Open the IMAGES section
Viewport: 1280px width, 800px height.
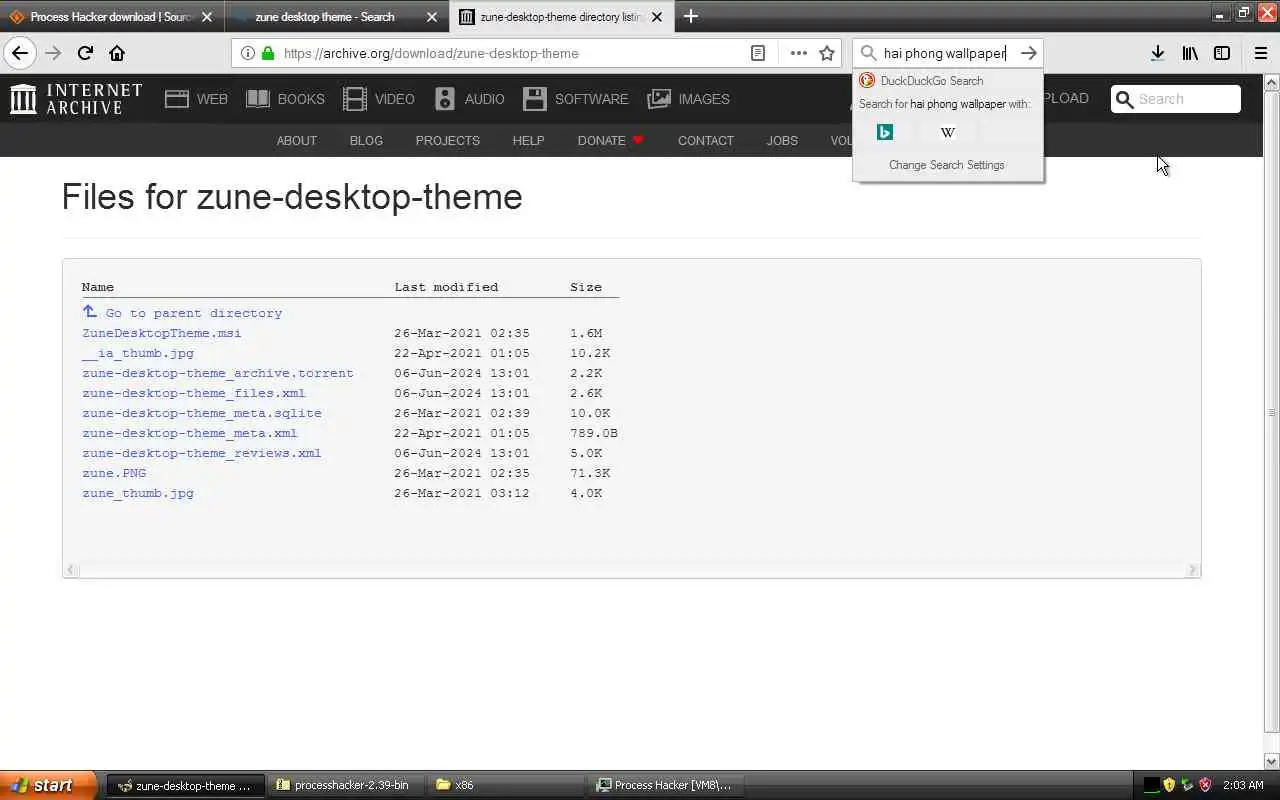tap(689, 98)
